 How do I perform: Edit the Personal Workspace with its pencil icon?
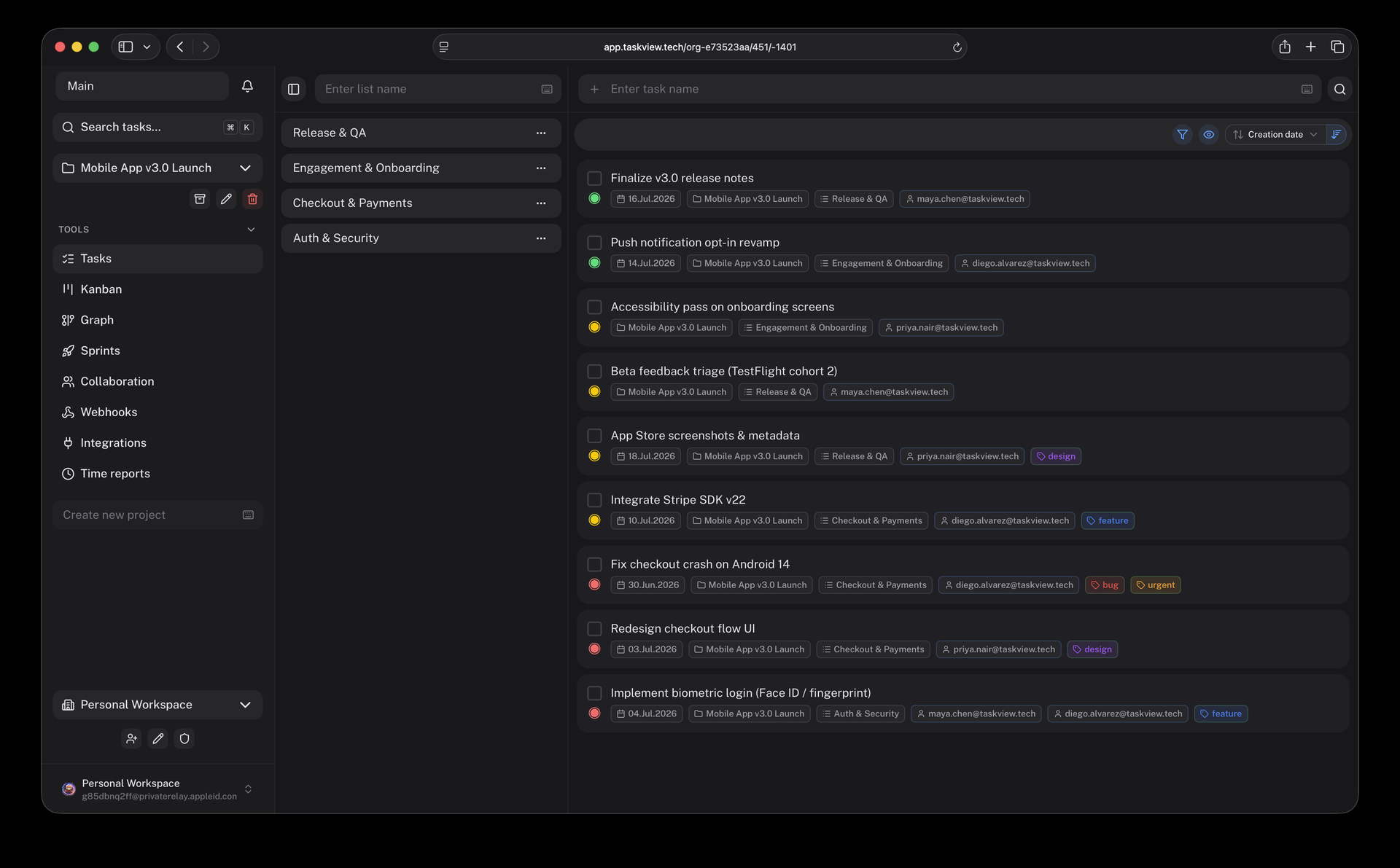157,738
